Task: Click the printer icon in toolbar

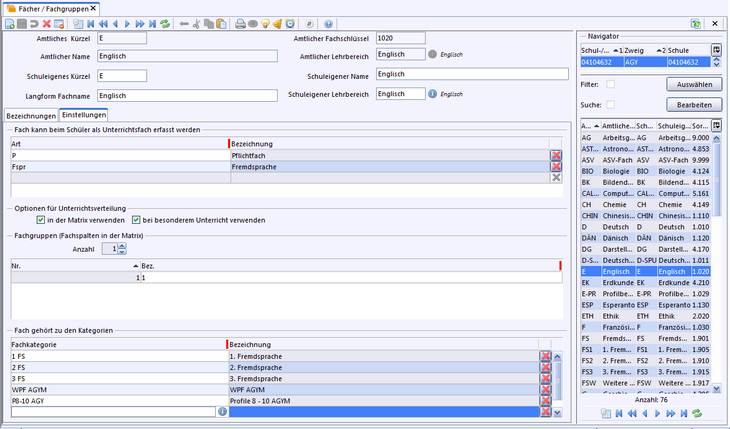Action: 240,23
